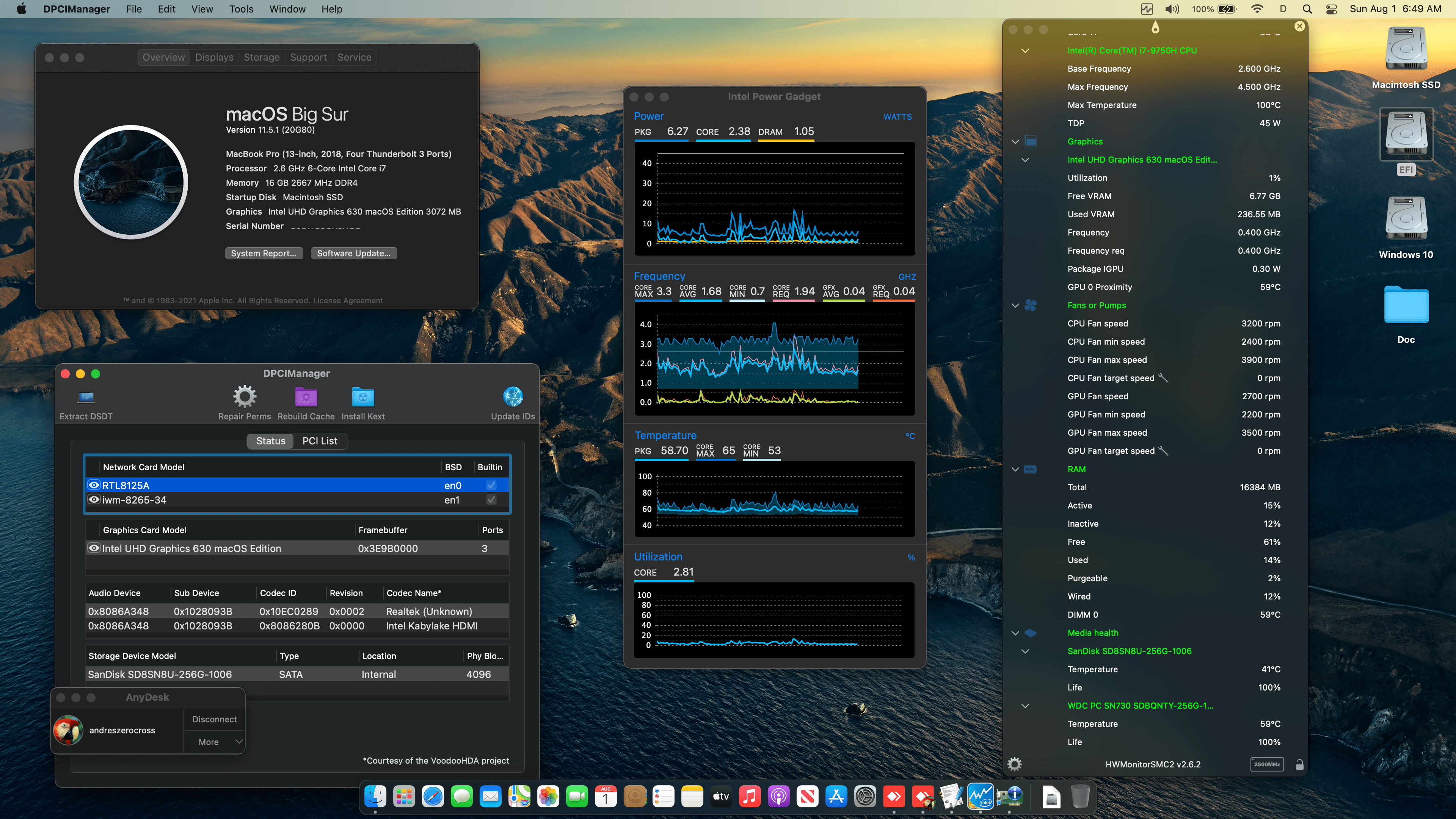Open the More dropdown in AnyDesk
The width and height of the screenshot is (1456, 819).
click(215, 742)
